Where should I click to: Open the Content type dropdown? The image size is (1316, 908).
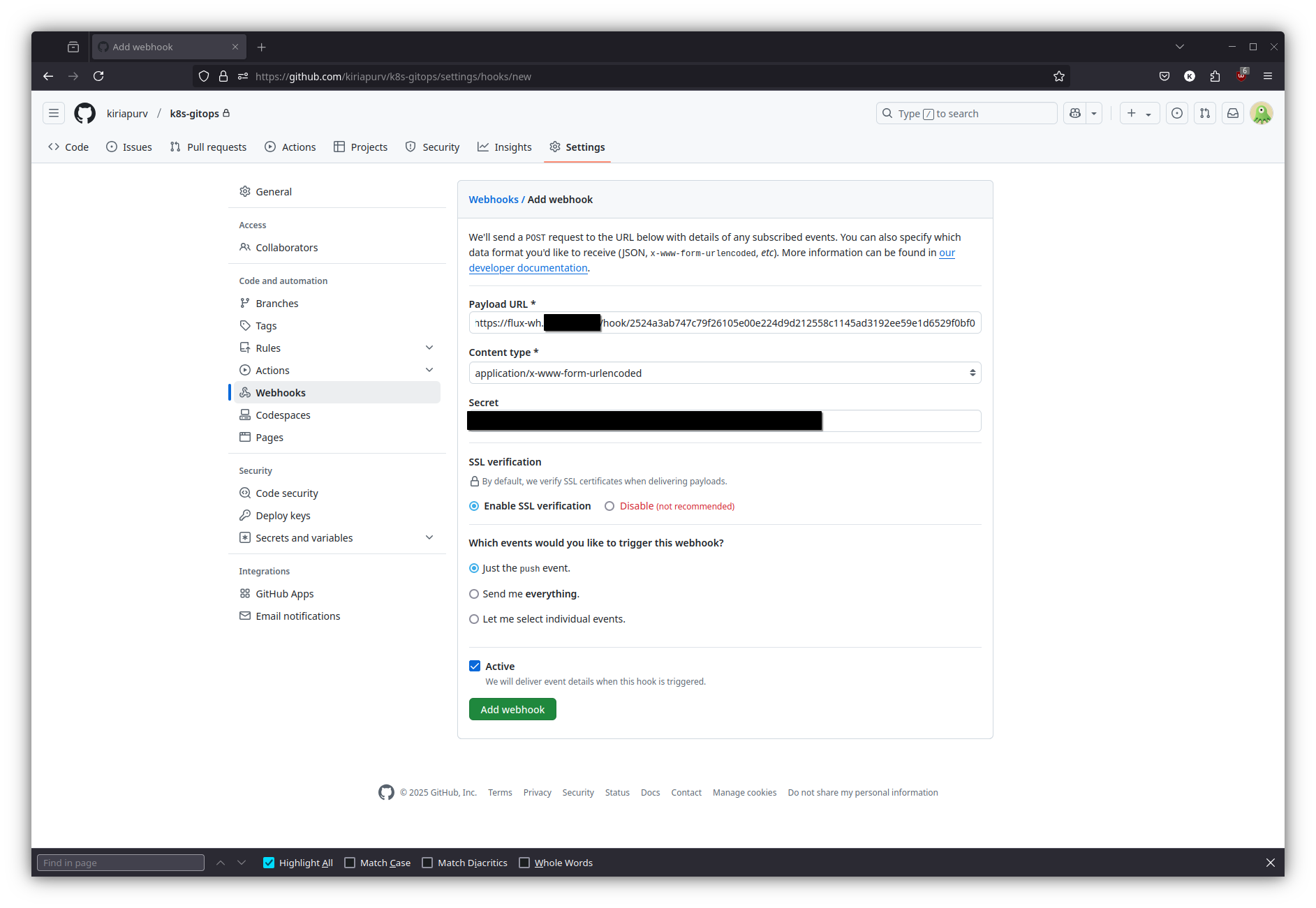tap(725, 373)
